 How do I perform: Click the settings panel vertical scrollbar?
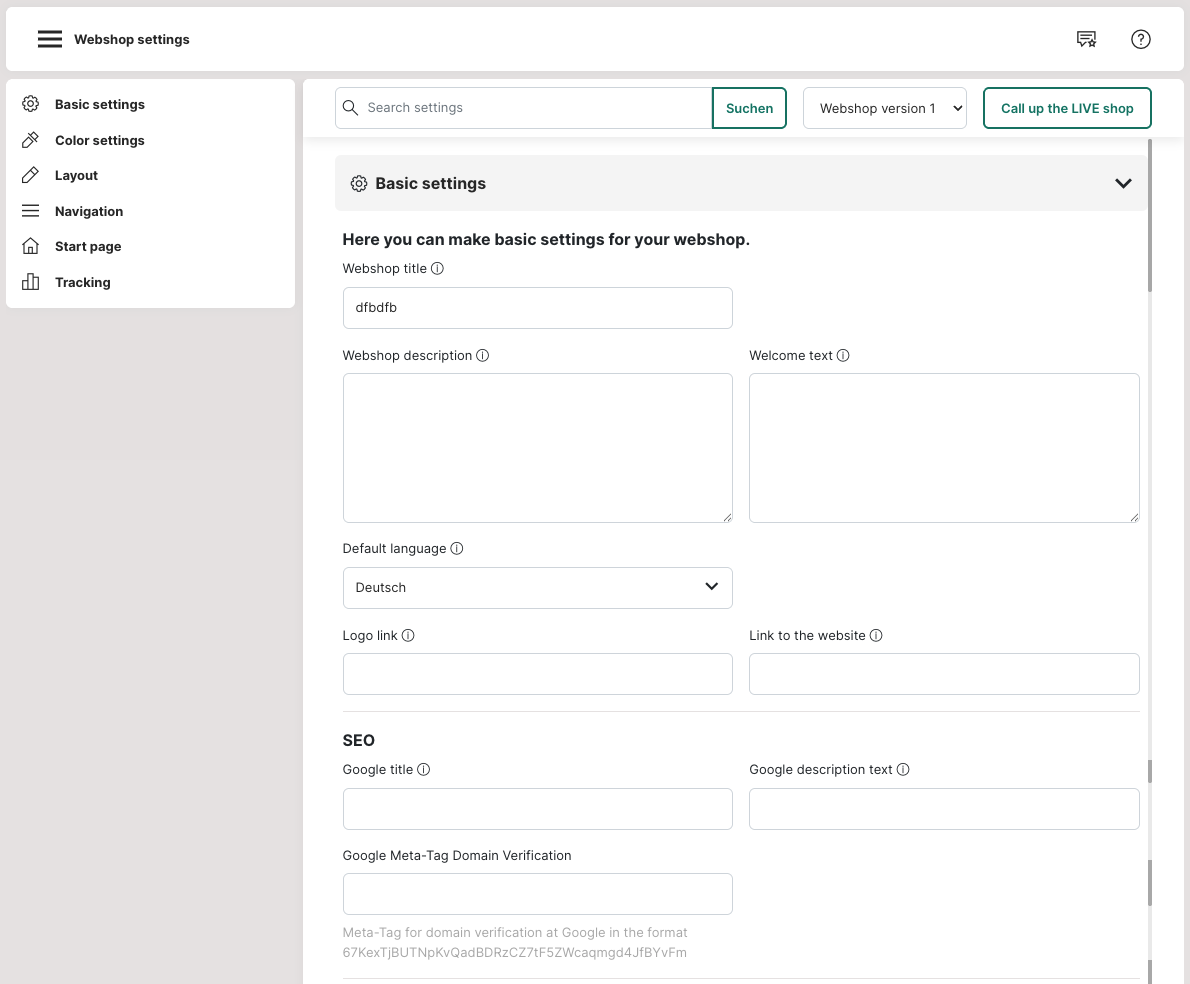click(1150, 215)
